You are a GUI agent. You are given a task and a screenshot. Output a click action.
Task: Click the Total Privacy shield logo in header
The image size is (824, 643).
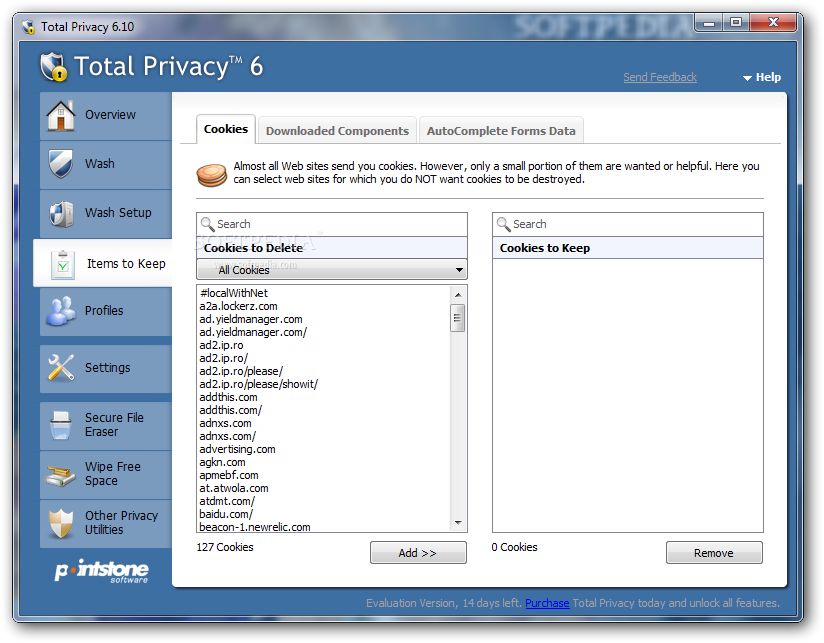click(x=54, y=67)
